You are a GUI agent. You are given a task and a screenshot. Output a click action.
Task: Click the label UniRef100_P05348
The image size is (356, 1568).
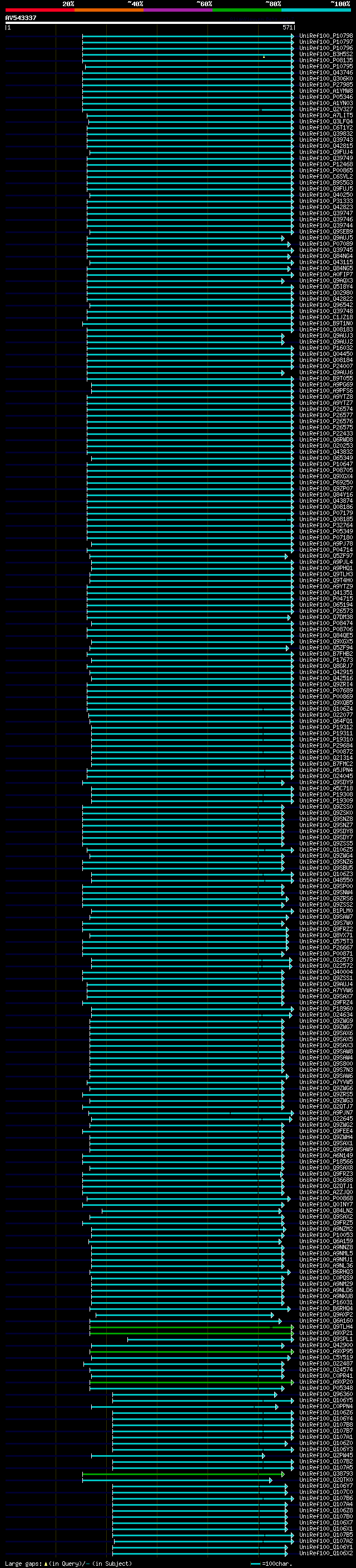[x=326, y=1388]
